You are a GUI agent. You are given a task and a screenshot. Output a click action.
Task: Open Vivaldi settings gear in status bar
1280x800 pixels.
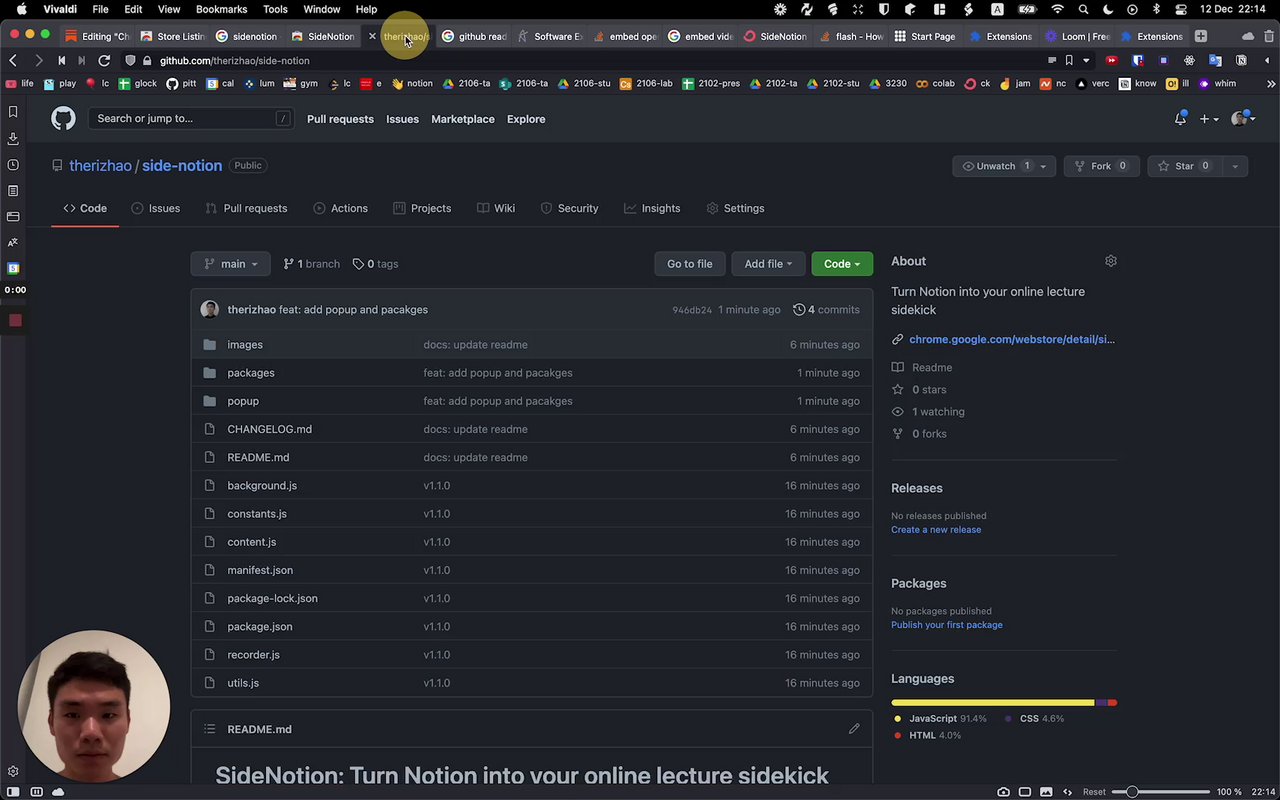13,772
